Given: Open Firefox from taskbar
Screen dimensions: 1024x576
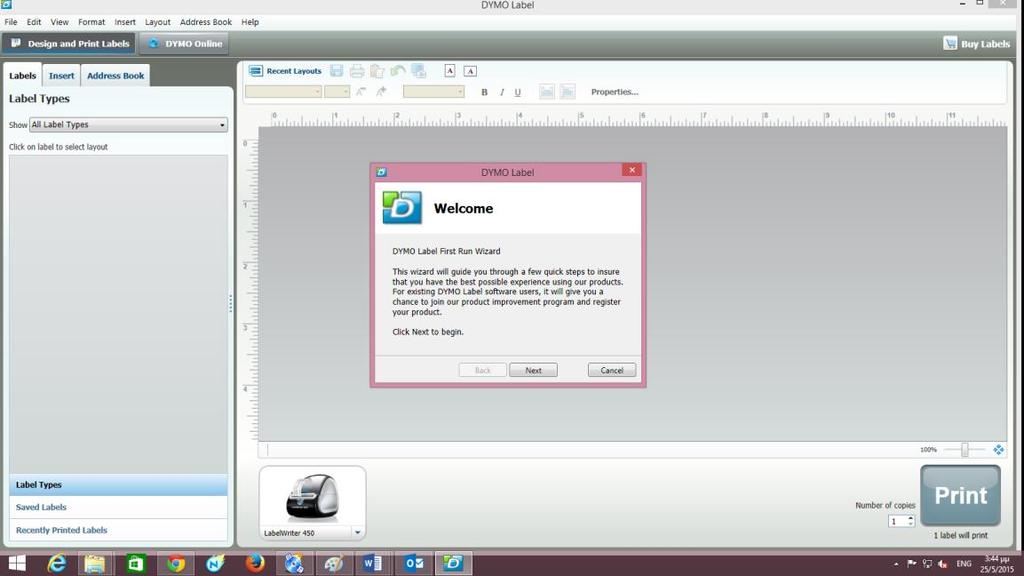Looking at the screenshot, I should (x=255, y=563).
